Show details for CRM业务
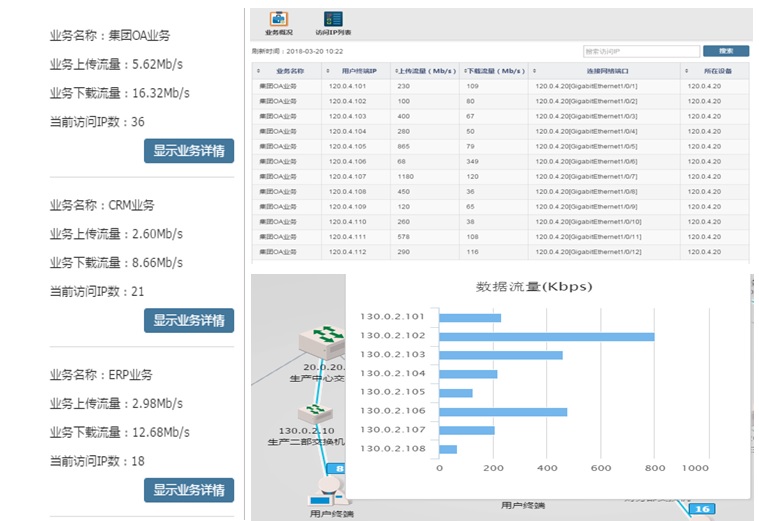The width and height of the screenshot is (759, 521). [x=189, y=320]
